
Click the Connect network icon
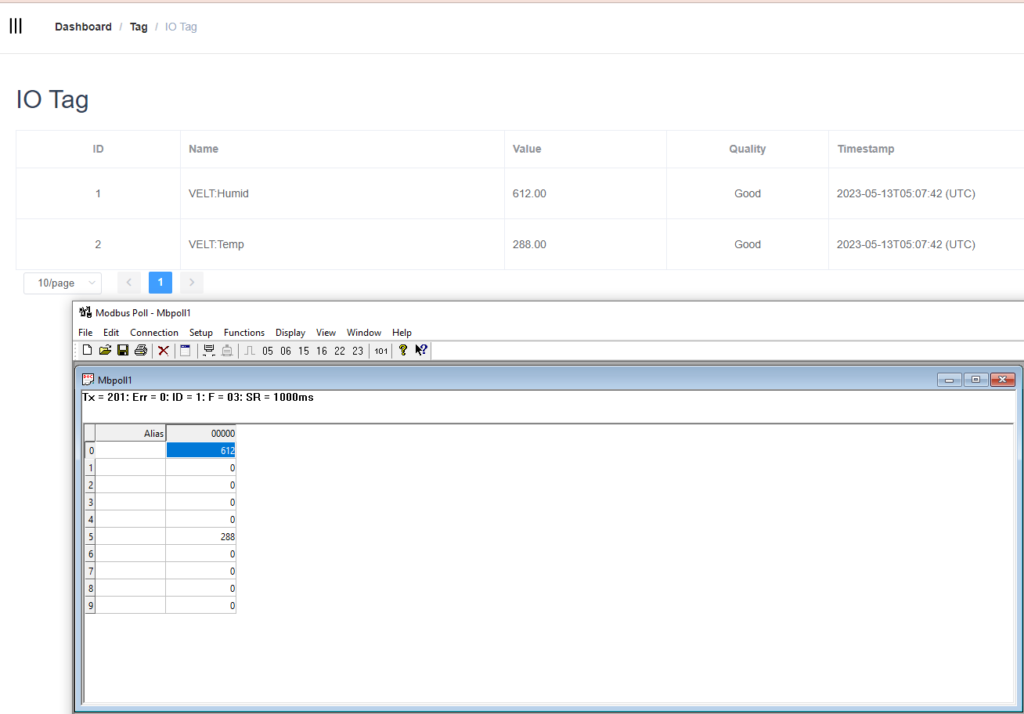(x=208, y=350)
